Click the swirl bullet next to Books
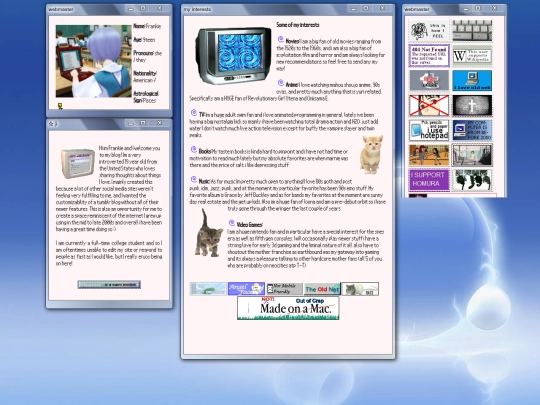The height and width of the screenshot is (405, 540). click(194, 149)
